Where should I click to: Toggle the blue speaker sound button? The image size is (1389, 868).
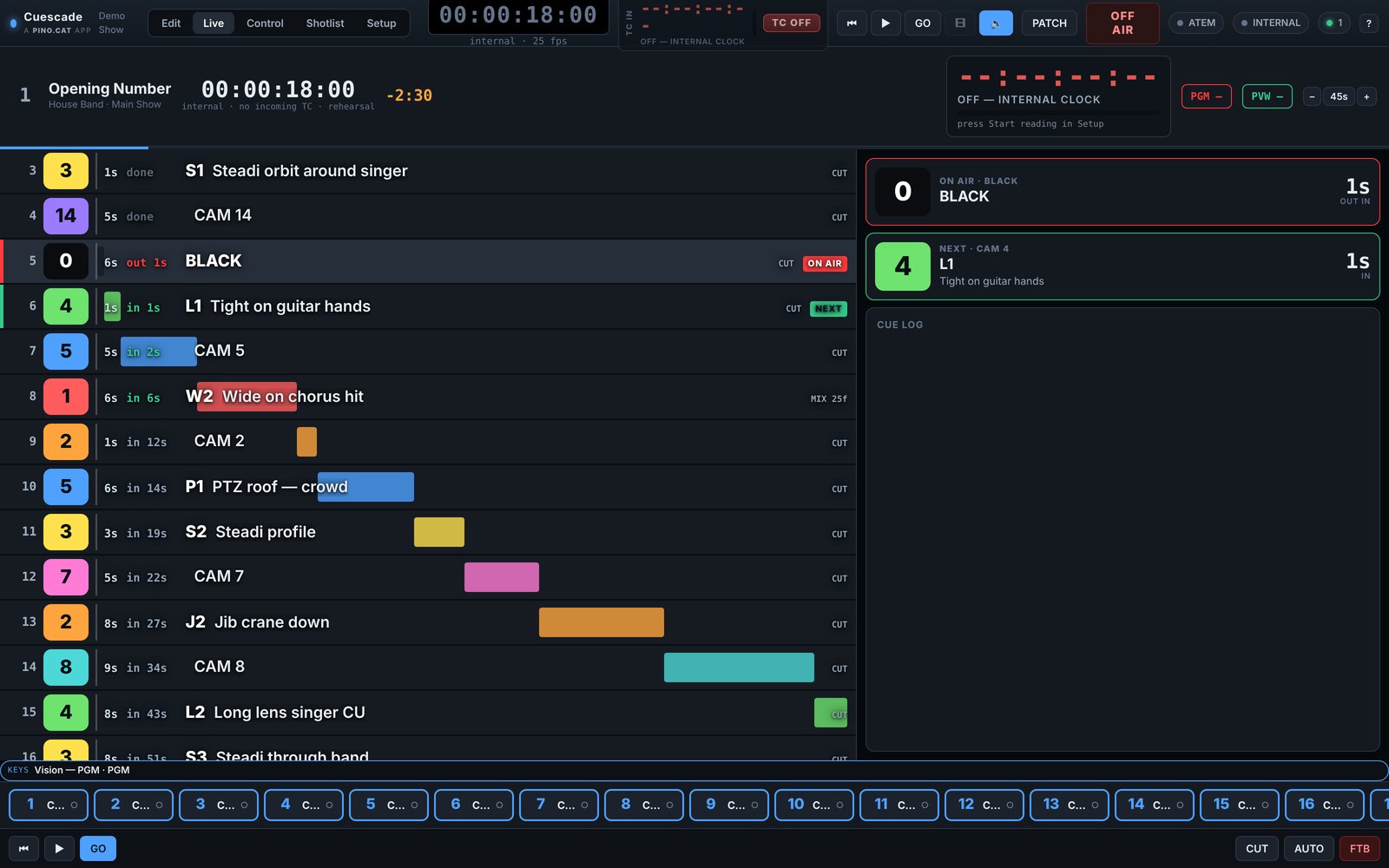pyautogui.click(x=996, y=23)
